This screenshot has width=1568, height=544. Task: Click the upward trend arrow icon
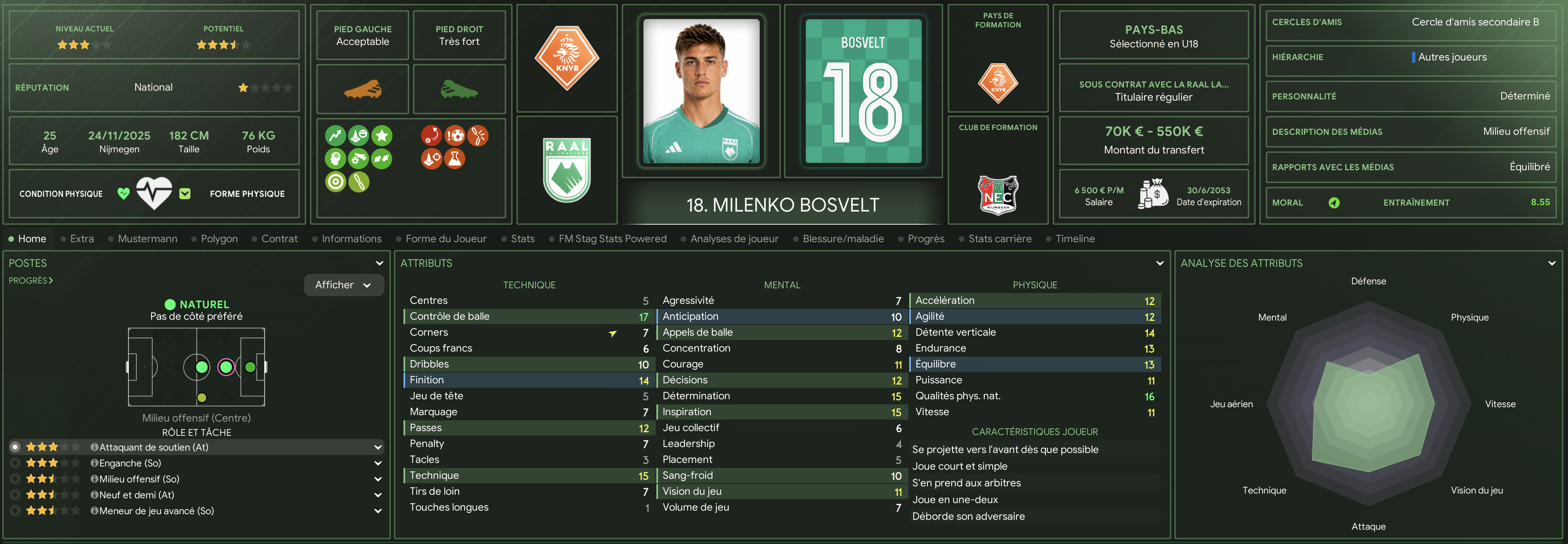pos(336,136)
